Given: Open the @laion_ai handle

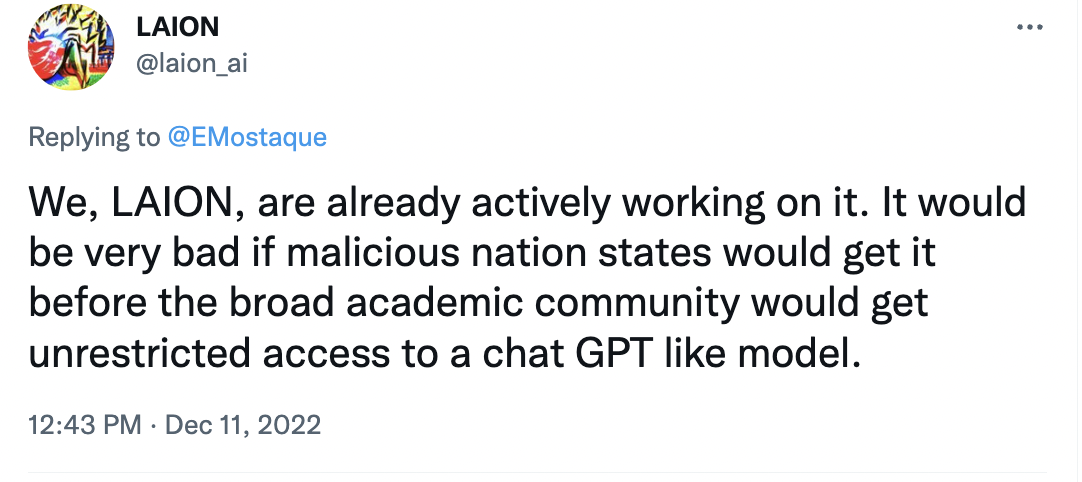Looking at the screenshot, I should click(x=191, y=63).
